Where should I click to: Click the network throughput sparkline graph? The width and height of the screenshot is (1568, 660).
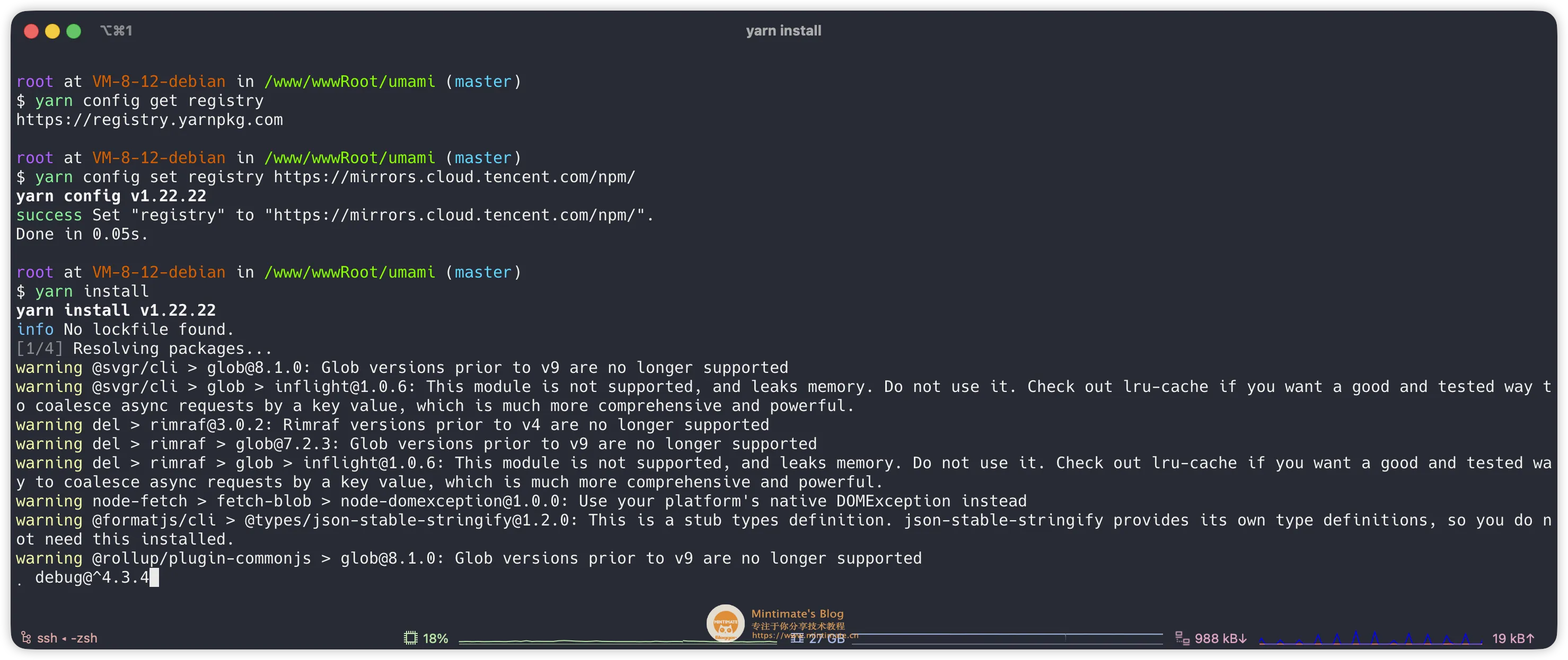click(x=1370, y=638)
